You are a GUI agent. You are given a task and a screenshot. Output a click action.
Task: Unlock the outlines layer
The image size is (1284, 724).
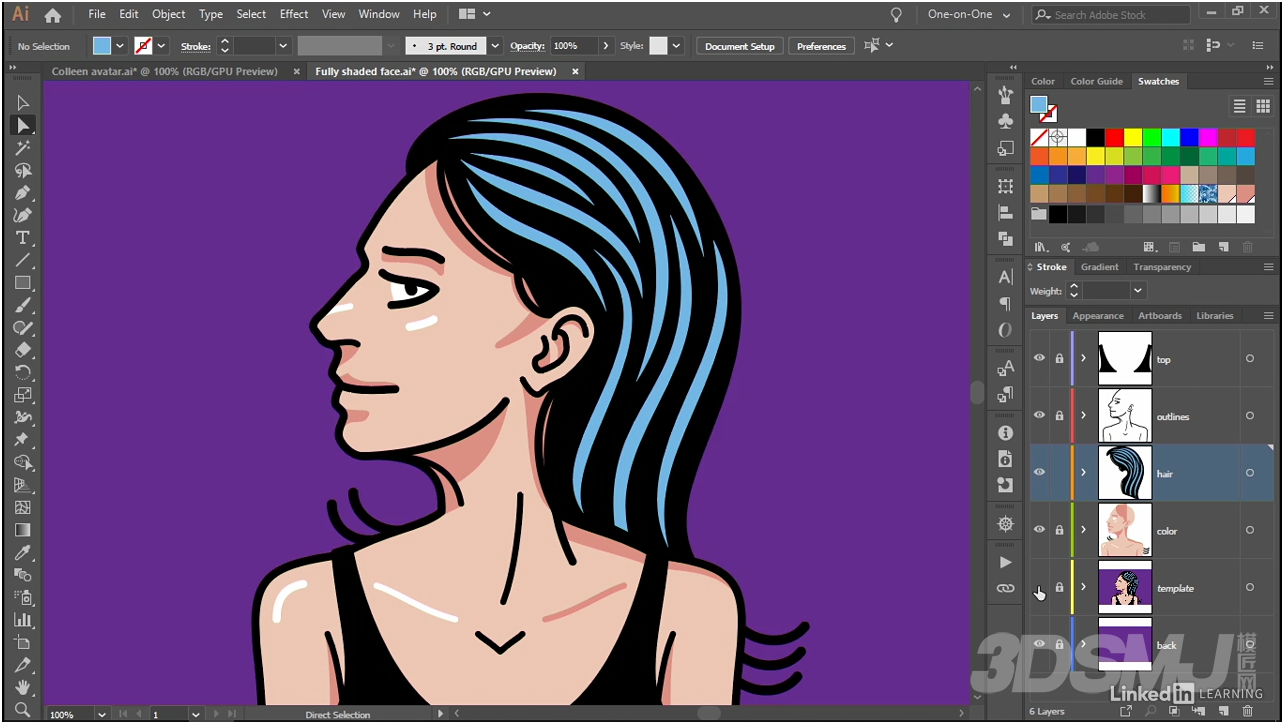1059,415
